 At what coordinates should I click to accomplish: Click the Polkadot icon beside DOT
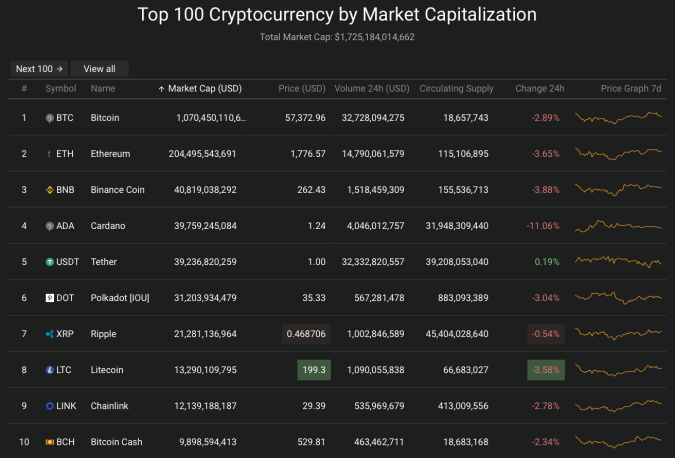50,298
